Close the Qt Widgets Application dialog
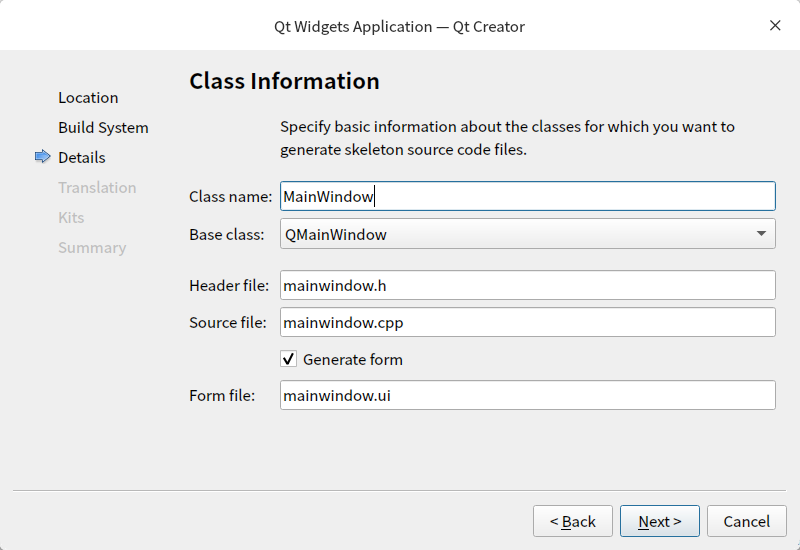Screen dimensions: 800x550 click(775, 26)
